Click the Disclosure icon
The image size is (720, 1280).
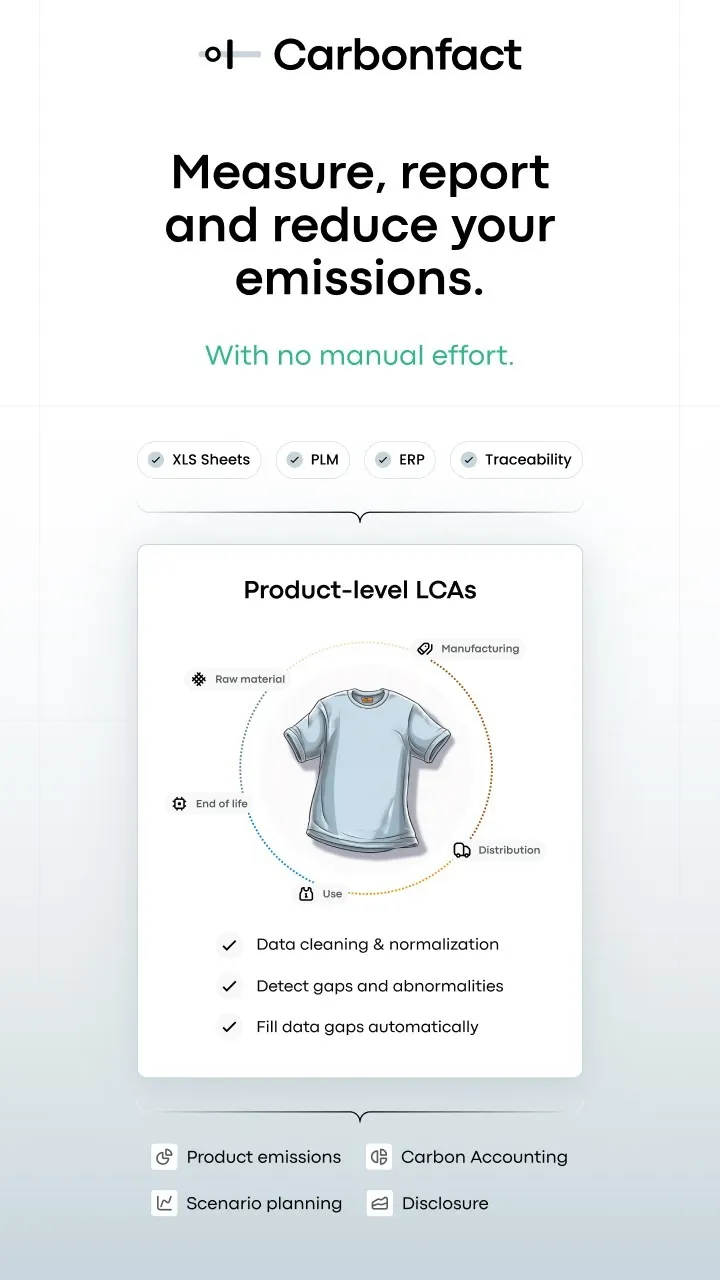click(379, 1203)
